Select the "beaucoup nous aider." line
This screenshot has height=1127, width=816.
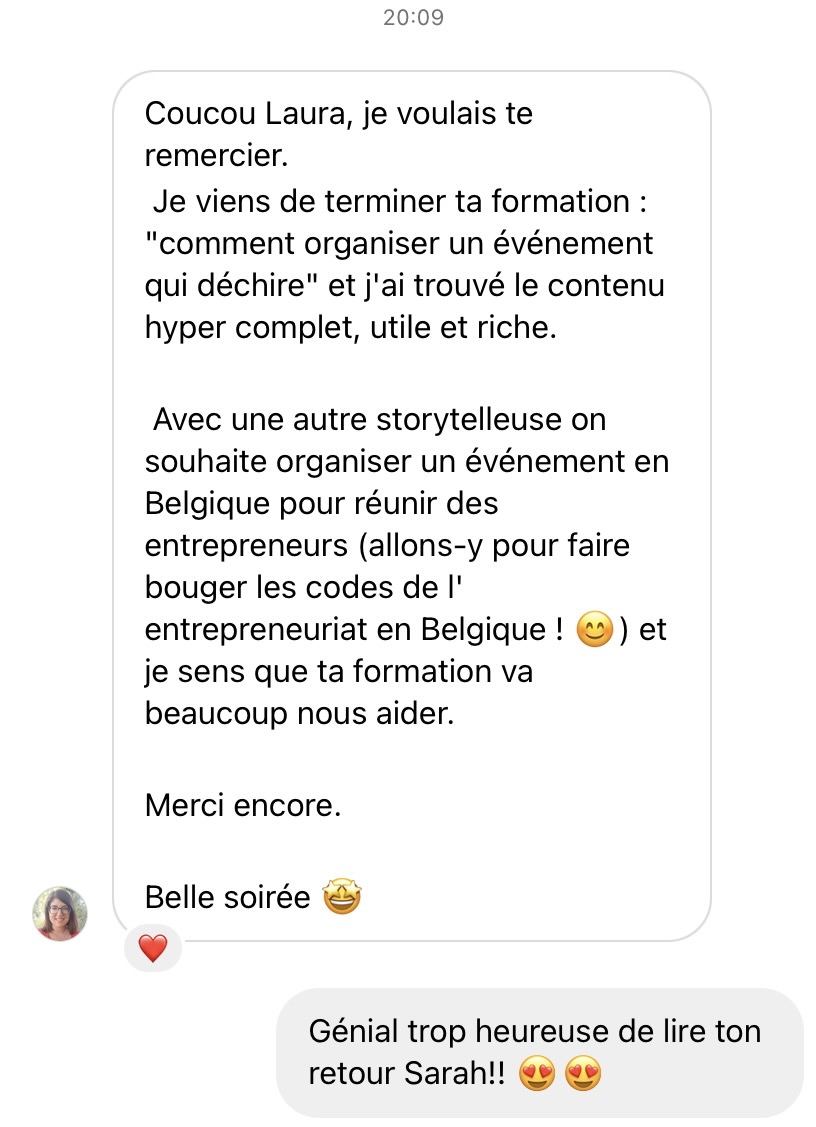click(x=299, y=716)
